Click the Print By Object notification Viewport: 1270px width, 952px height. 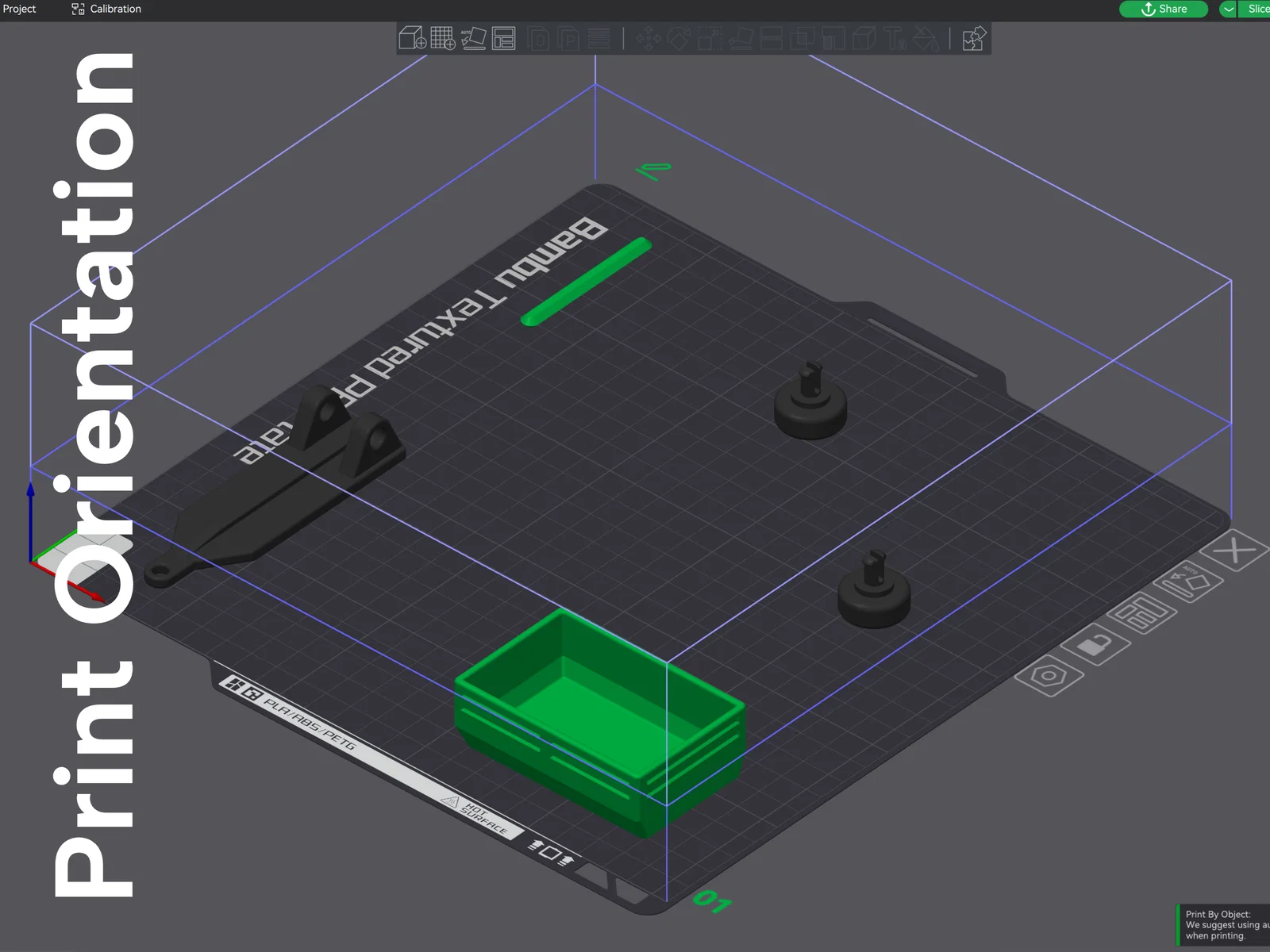click(x=1223, y=925)
